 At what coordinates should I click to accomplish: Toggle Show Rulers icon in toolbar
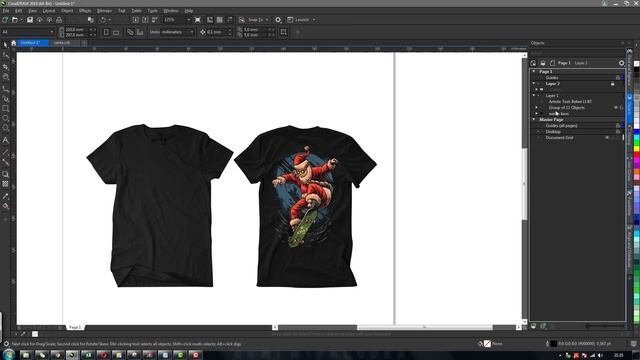click(210, 20)
